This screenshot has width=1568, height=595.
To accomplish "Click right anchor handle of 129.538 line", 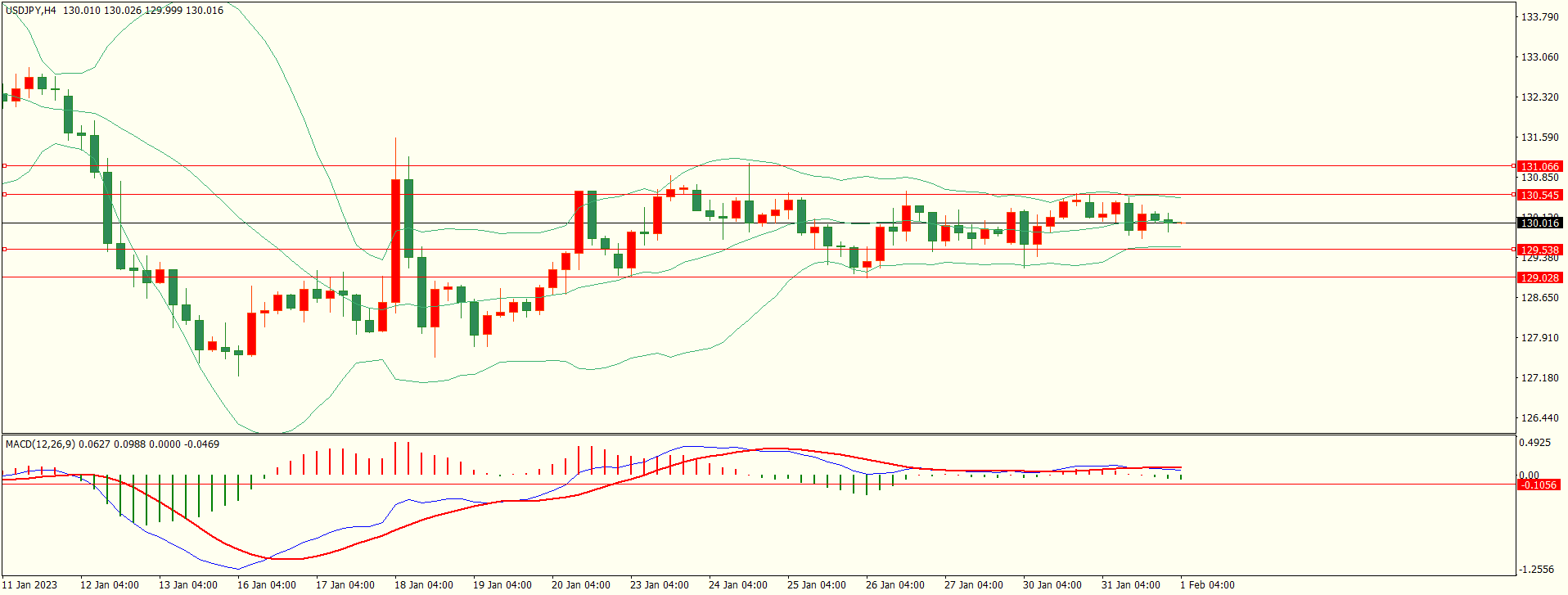I will click(1513, 250).
